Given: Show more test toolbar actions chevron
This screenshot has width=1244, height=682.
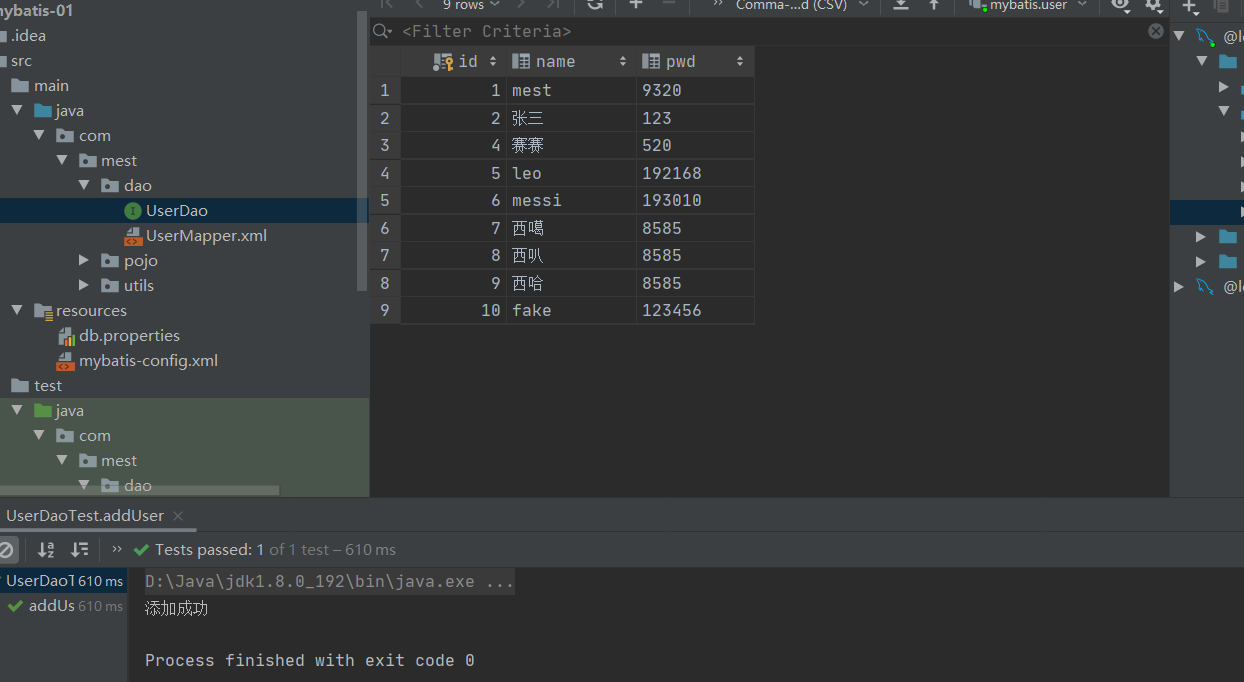Looking at the screenshot, I should coord(117,549).
